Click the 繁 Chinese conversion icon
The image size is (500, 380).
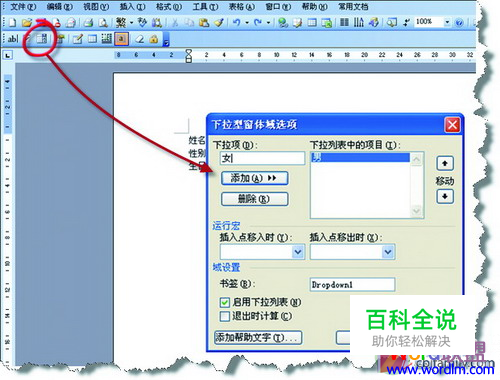coord(121,23)
